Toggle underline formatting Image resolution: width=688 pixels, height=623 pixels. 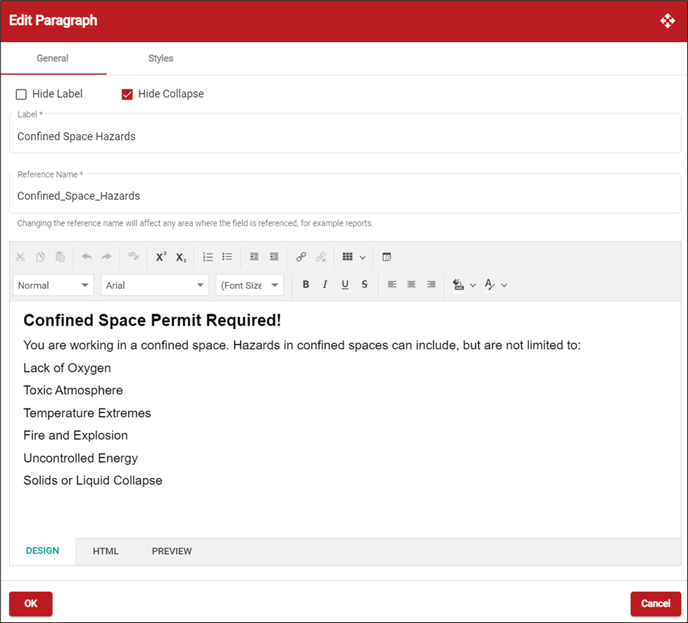345,284
